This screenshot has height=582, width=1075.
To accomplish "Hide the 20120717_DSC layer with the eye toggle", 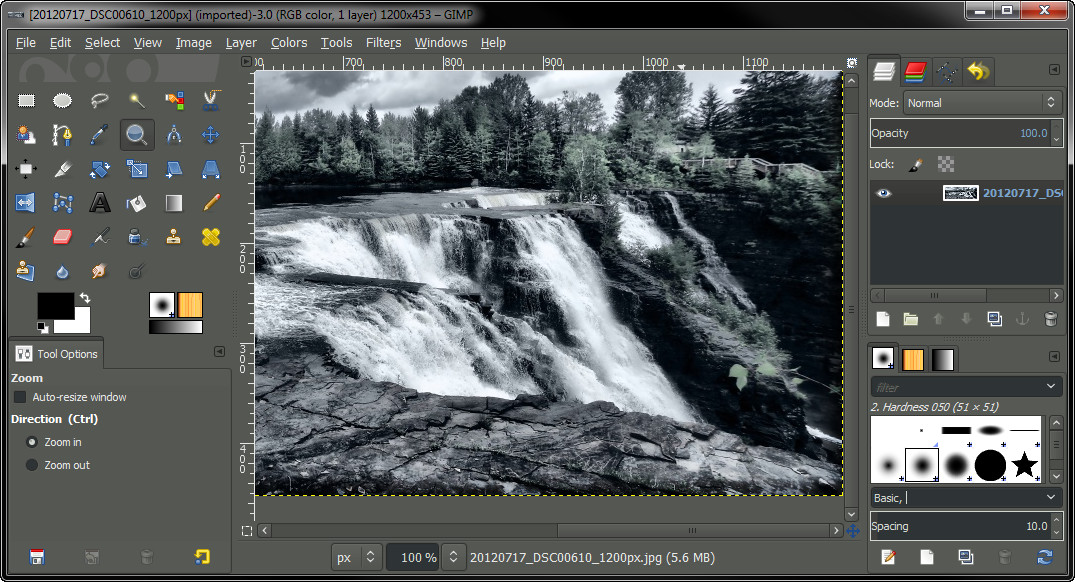I will click(883, 192).
